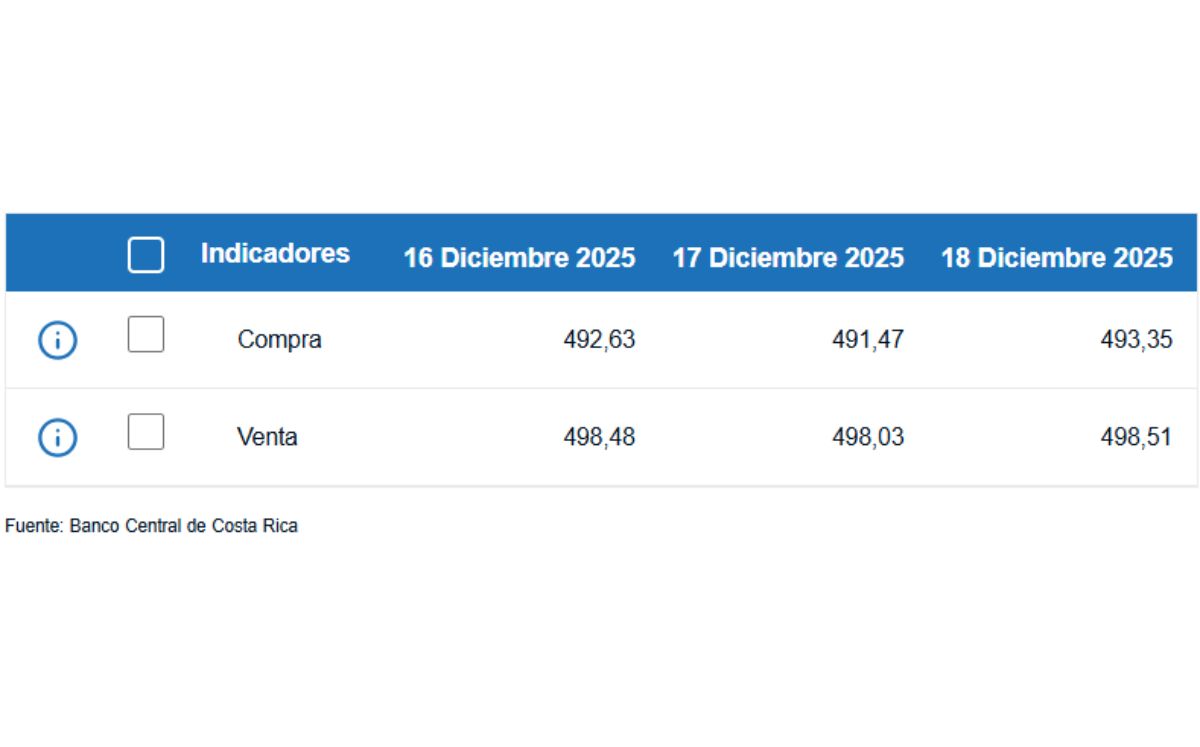Toggle the select-all checkbox in the header
The width and height of the screenshot is (1200, 747).
[x=145, y=254]
